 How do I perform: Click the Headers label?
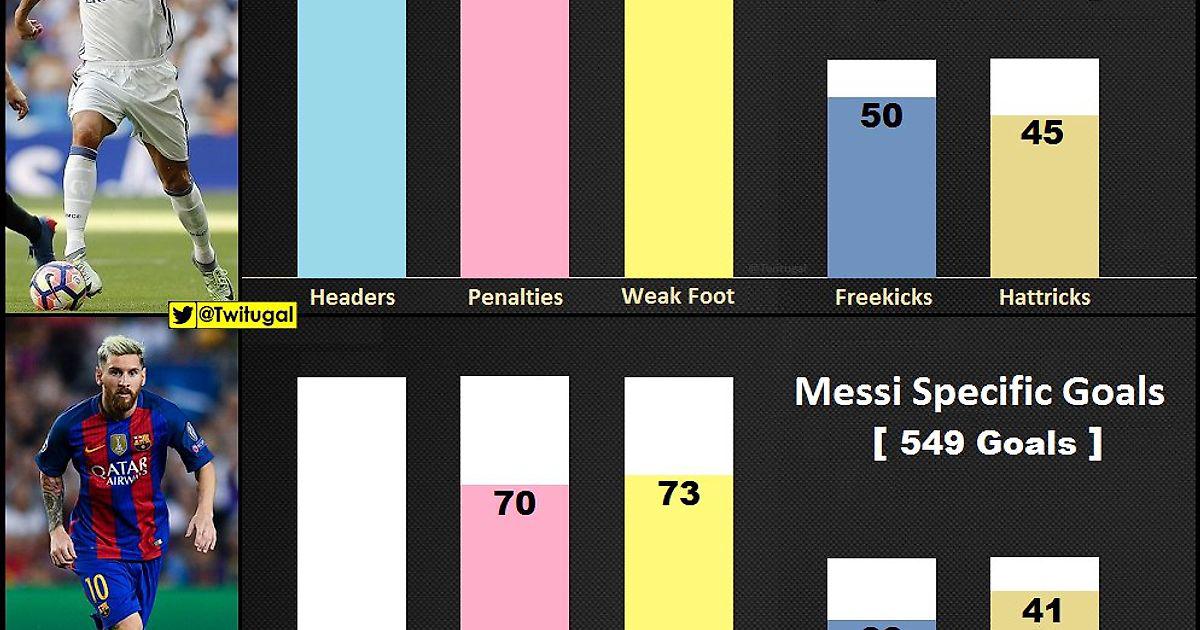pos(352,297)
